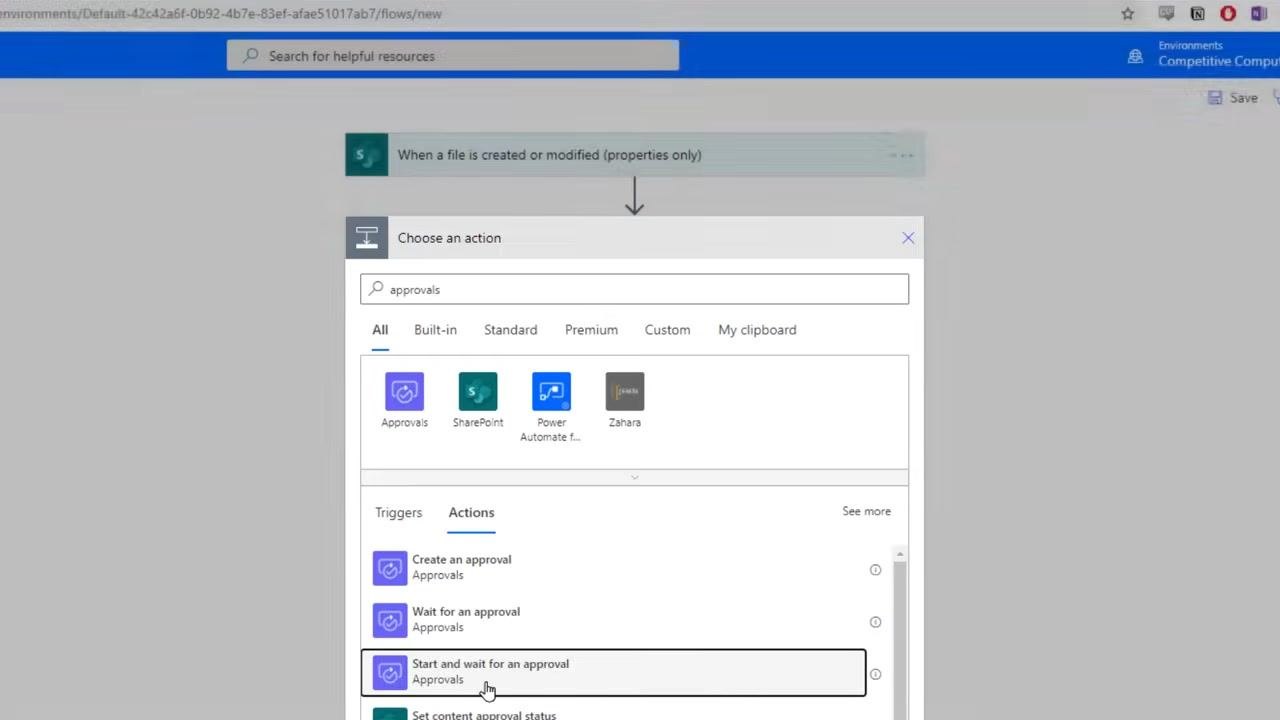Open the OneNote browser extension
This screenshot has height=720, width=1280.
tap(1259, 14)
